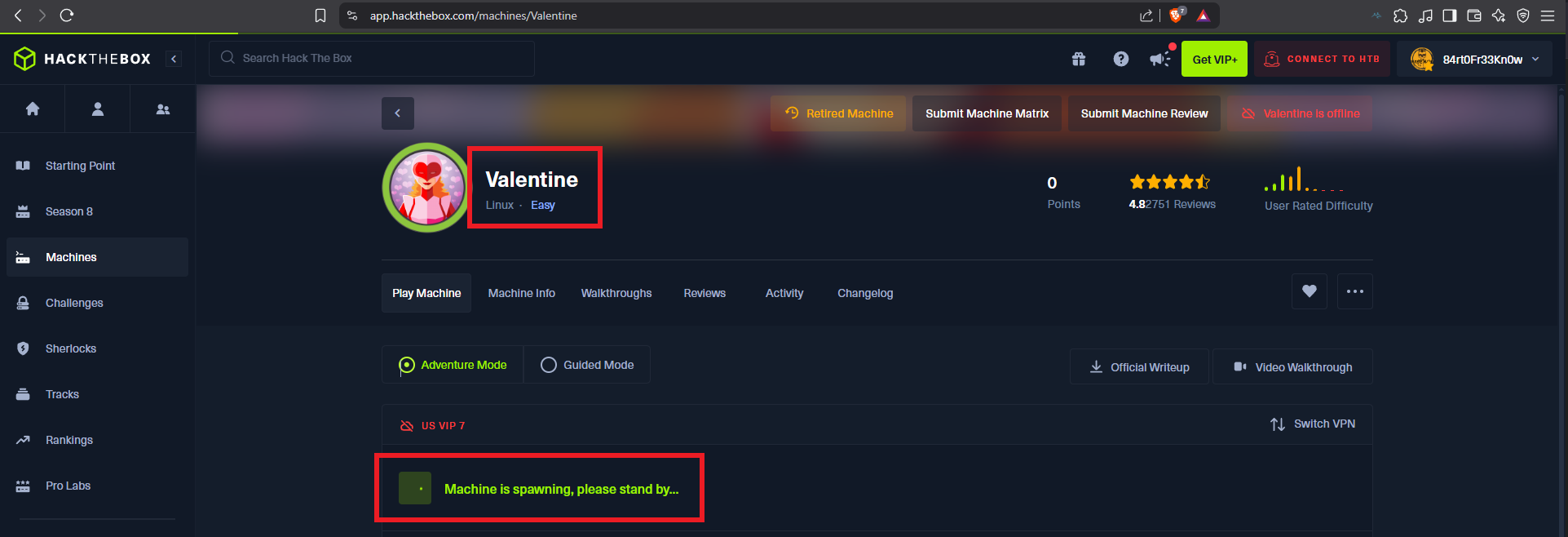The image size is (1568, 537).
Task: Click Submit Machine Matrix
Action: pyautogui.click(x=987, y=113)
